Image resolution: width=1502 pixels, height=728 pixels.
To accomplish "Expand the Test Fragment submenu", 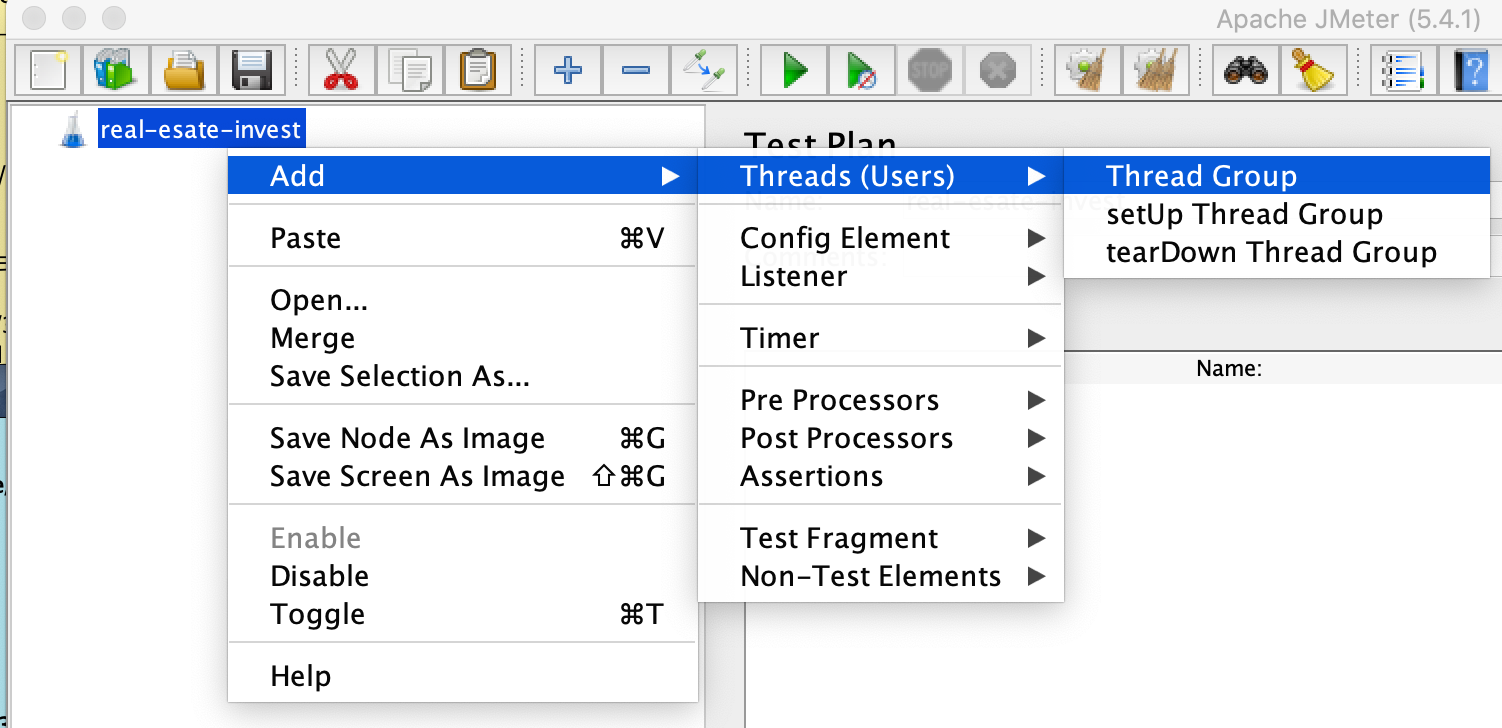I will coord(881,538).
